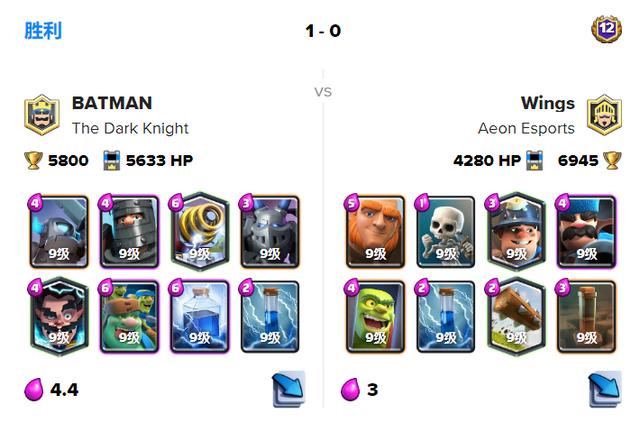The width and height of the screenshot is (640, 432).
Task: Select the Earthquake spell card
Action: [x=587, y=316]
